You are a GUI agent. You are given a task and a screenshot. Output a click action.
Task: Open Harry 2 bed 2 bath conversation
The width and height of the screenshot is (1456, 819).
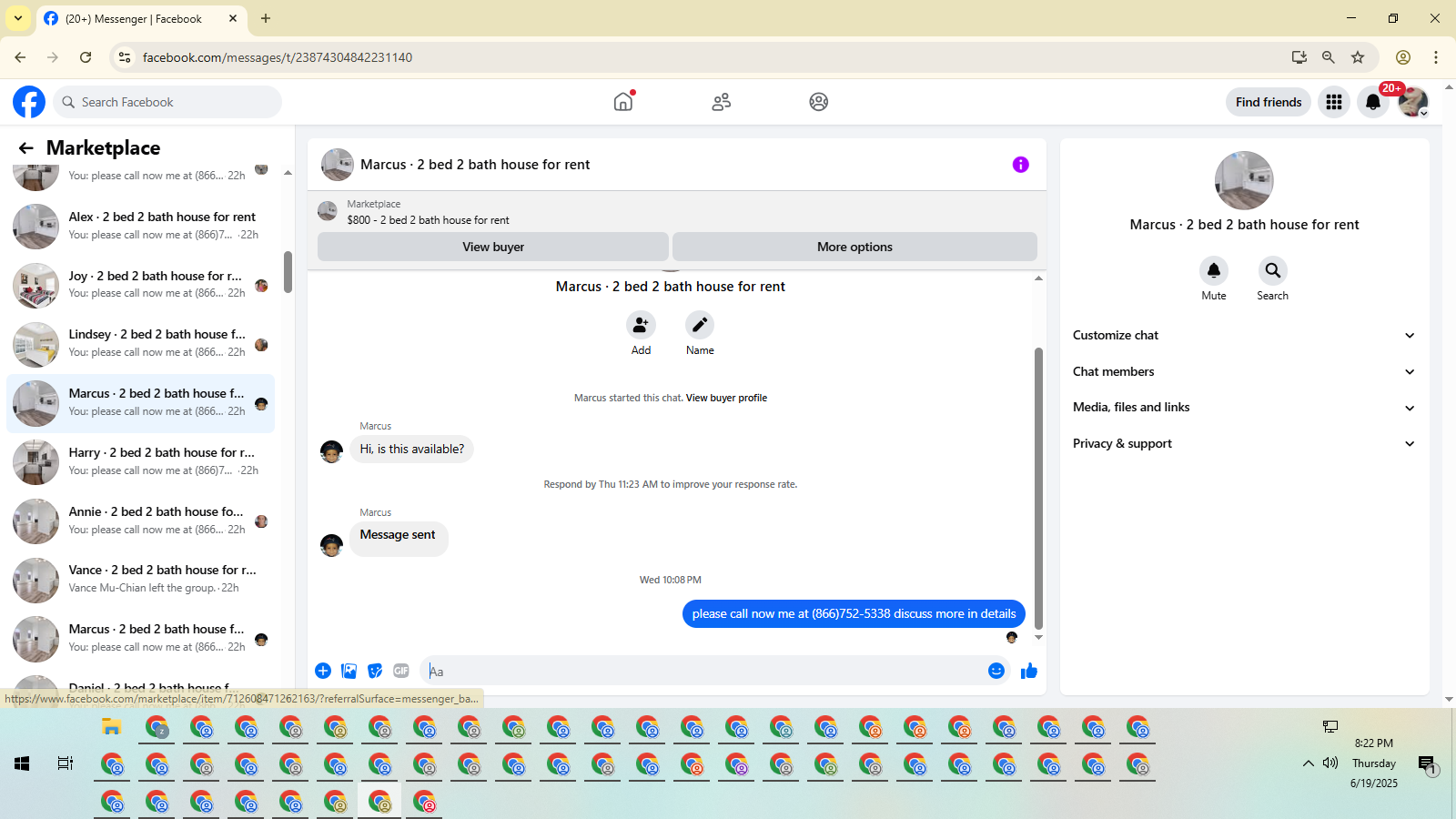[141, 461]
